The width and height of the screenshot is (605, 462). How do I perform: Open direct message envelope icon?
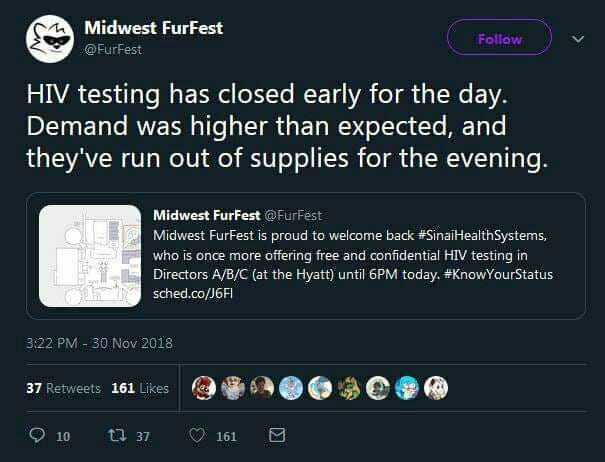[278, 436]
